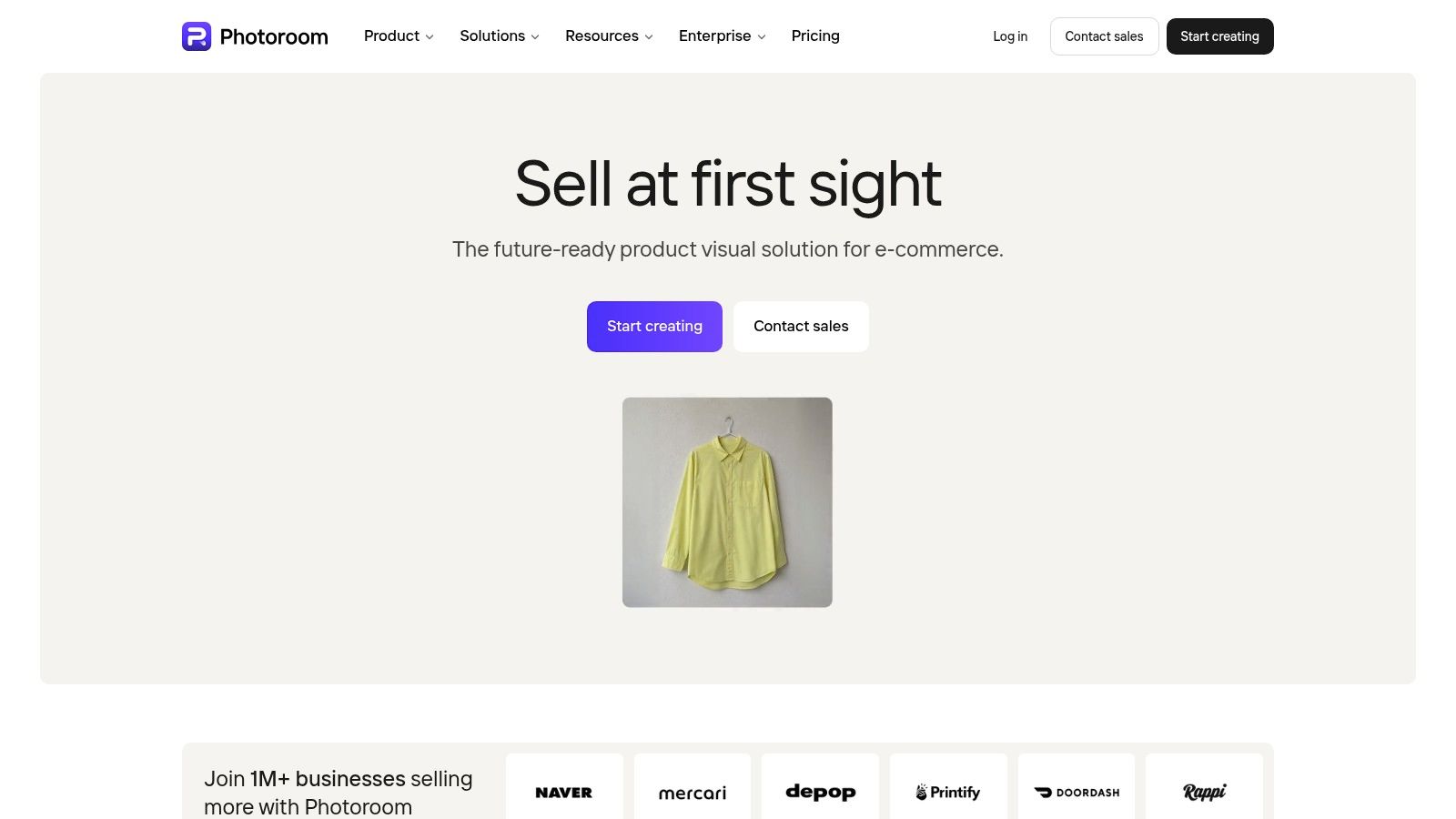Click the white Contact sales hero button
Screen dimensions: 1456x819
(x=801, y=327)
